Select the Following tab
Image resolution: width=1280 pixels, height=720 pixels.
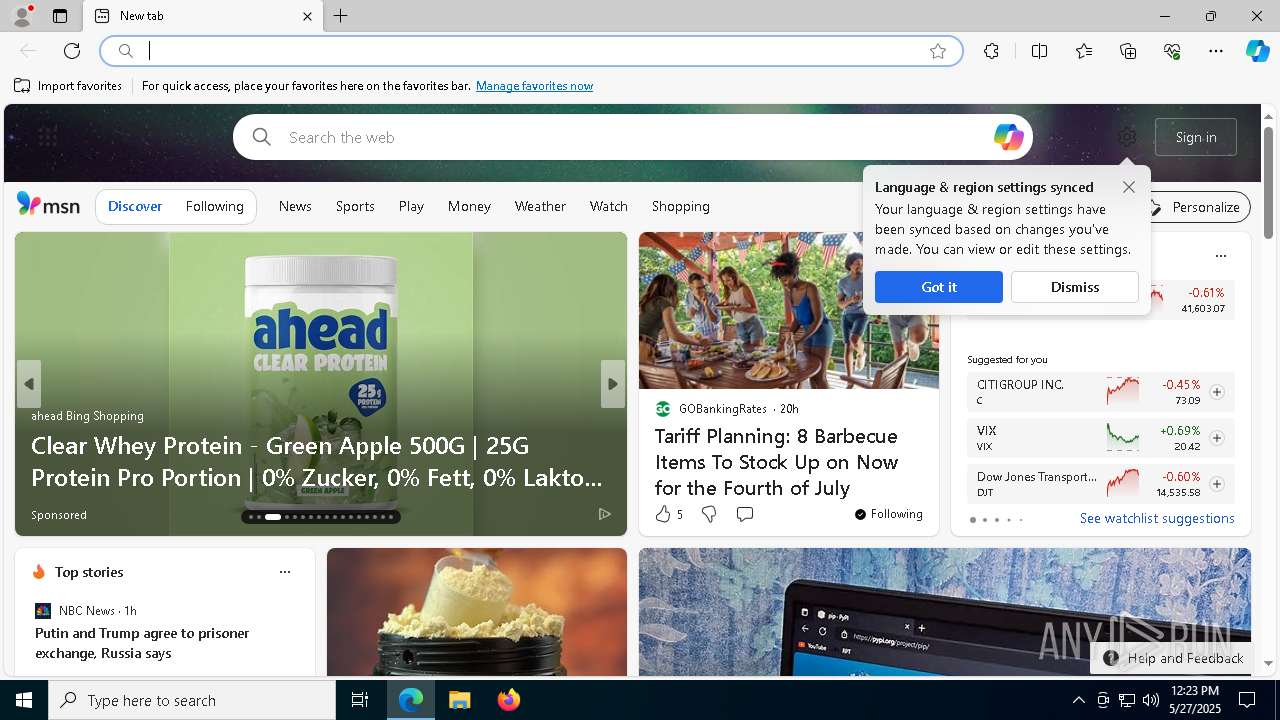(x=214, y=206)
